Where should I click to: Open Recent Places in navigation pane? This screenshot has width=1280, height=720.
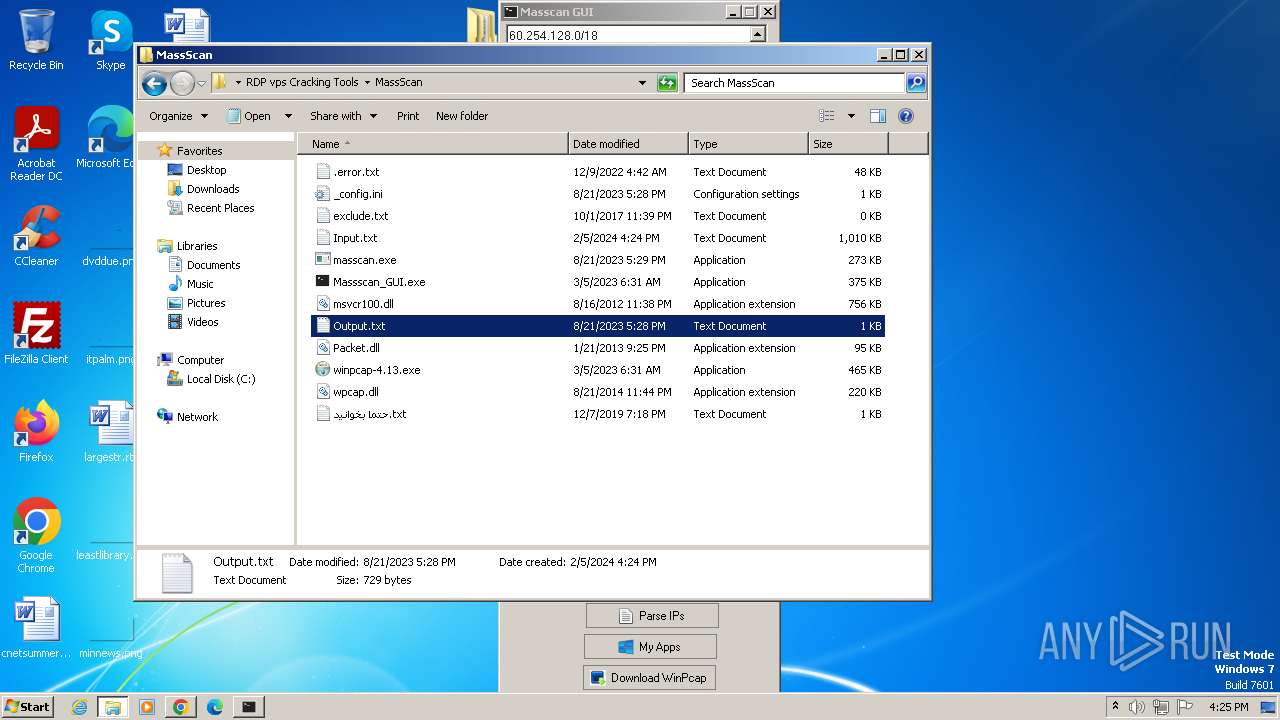click(x=221, y=208)
